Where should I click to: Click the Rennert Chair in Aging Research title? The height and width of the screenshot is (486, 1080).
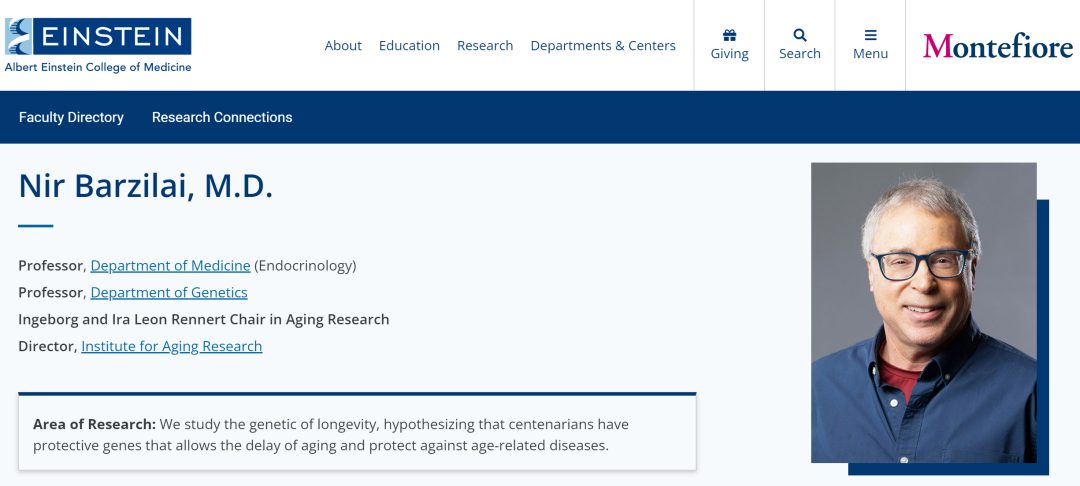[203, 320]
